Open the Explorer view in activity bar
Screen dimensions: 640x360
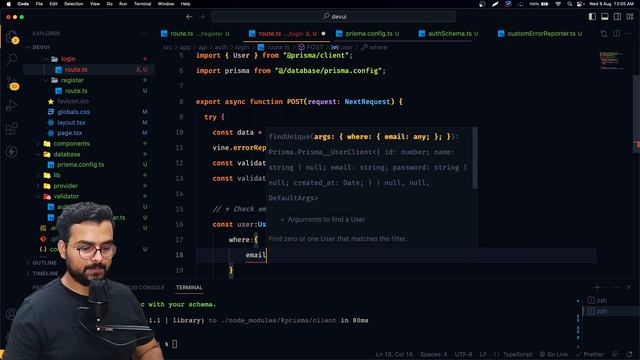pyautogui.click(x=12, y=37)
